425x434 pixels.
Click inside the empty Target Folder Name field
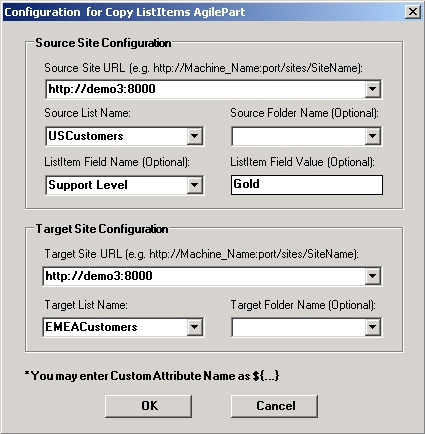(298, 327)
